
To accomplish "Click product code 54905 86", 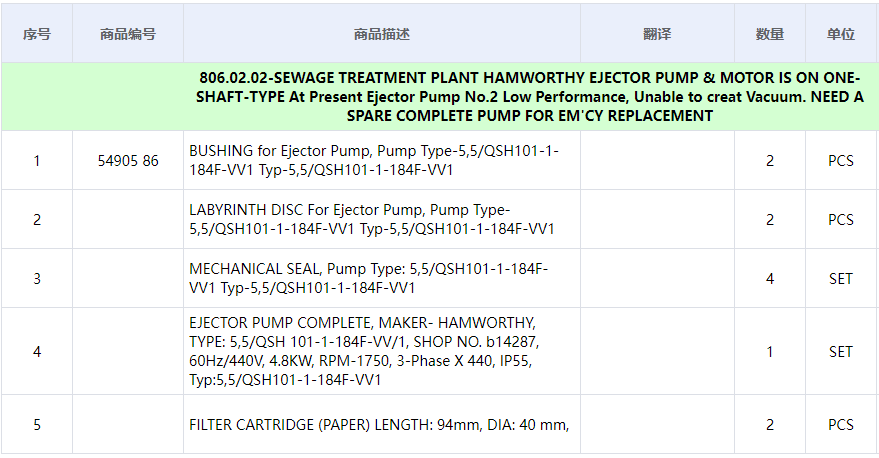I will pyautogui.click(x=128, y=161).
